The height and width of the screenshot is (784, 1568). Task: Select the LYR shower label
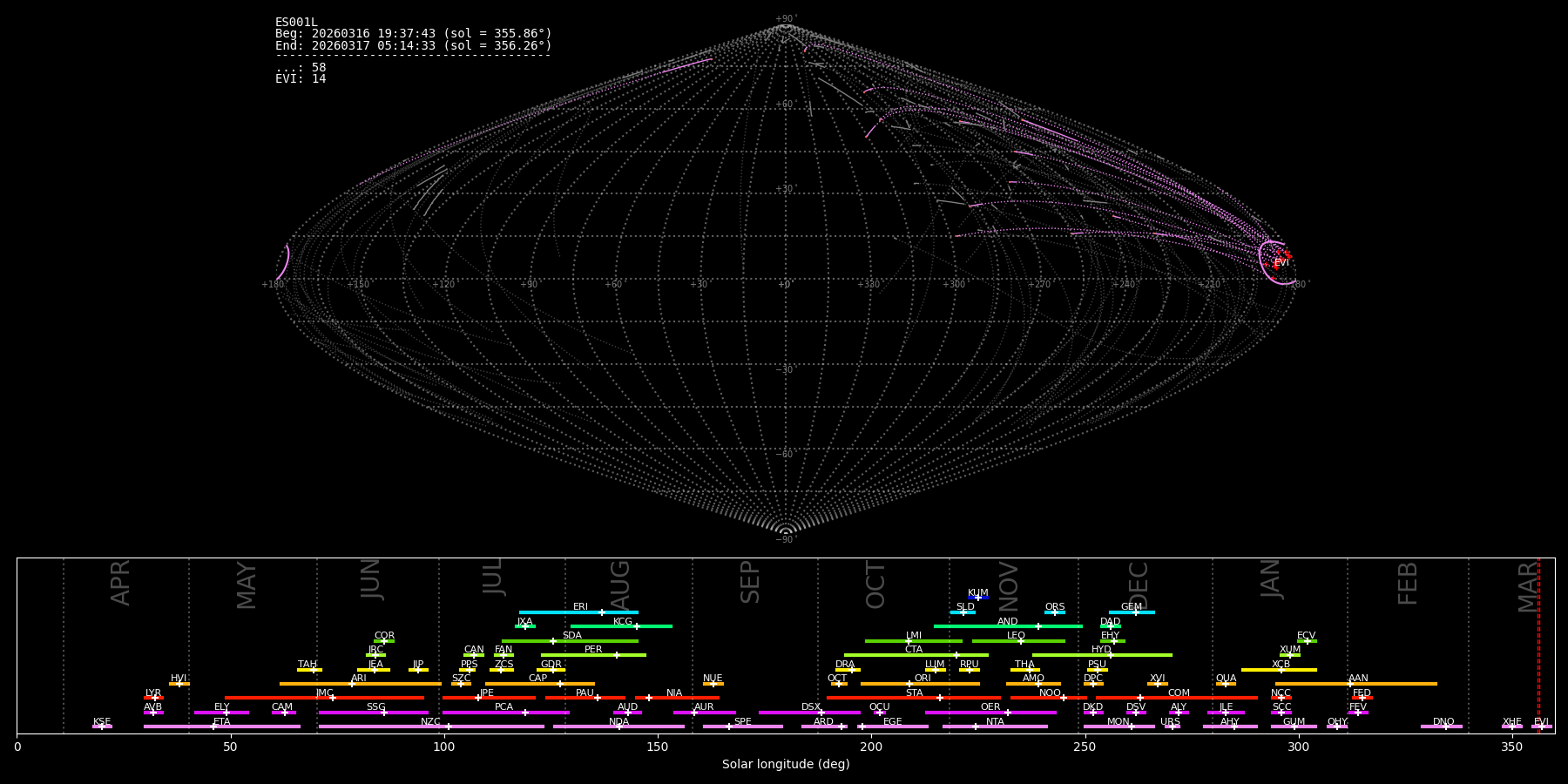coord(153,693)
